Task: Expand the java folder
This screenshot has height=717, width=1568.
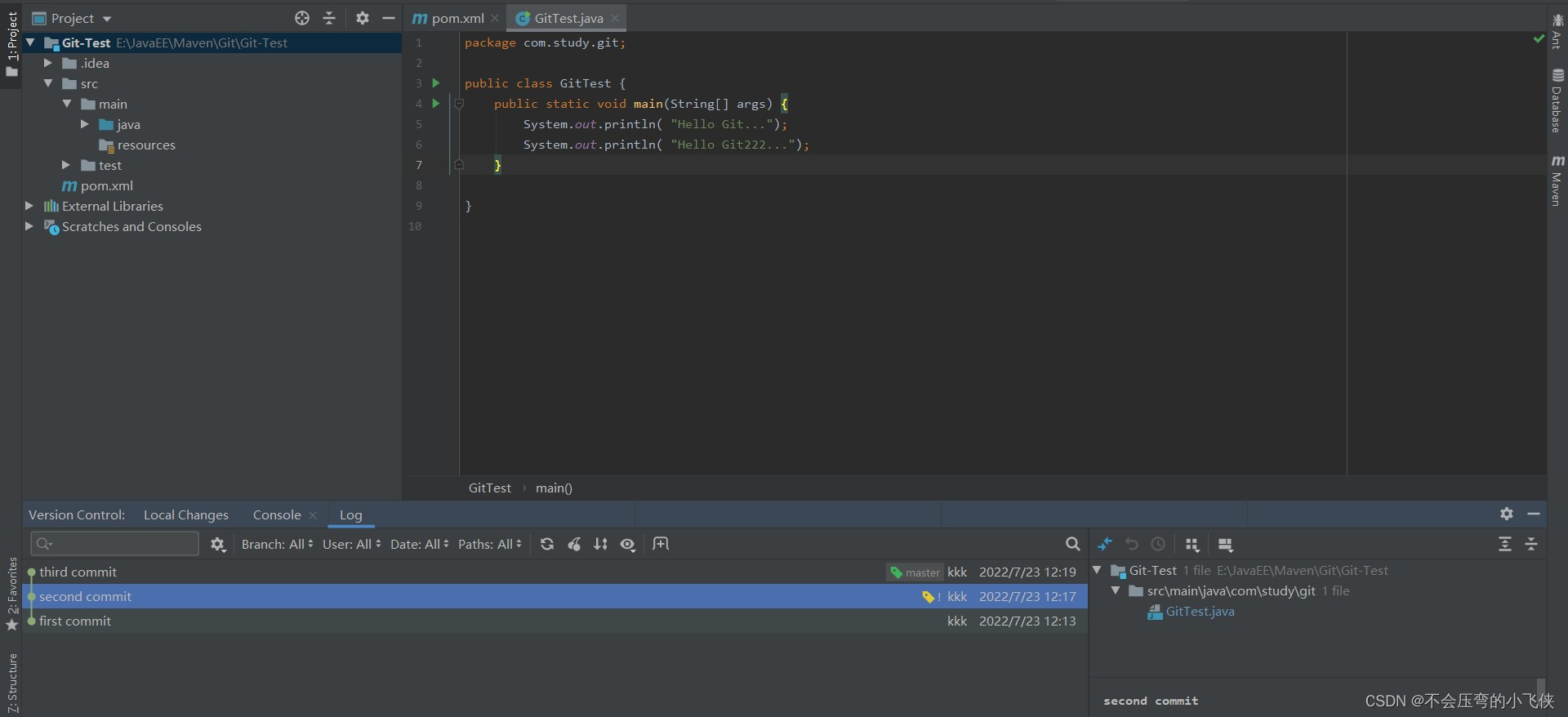Action: [85, 124]
